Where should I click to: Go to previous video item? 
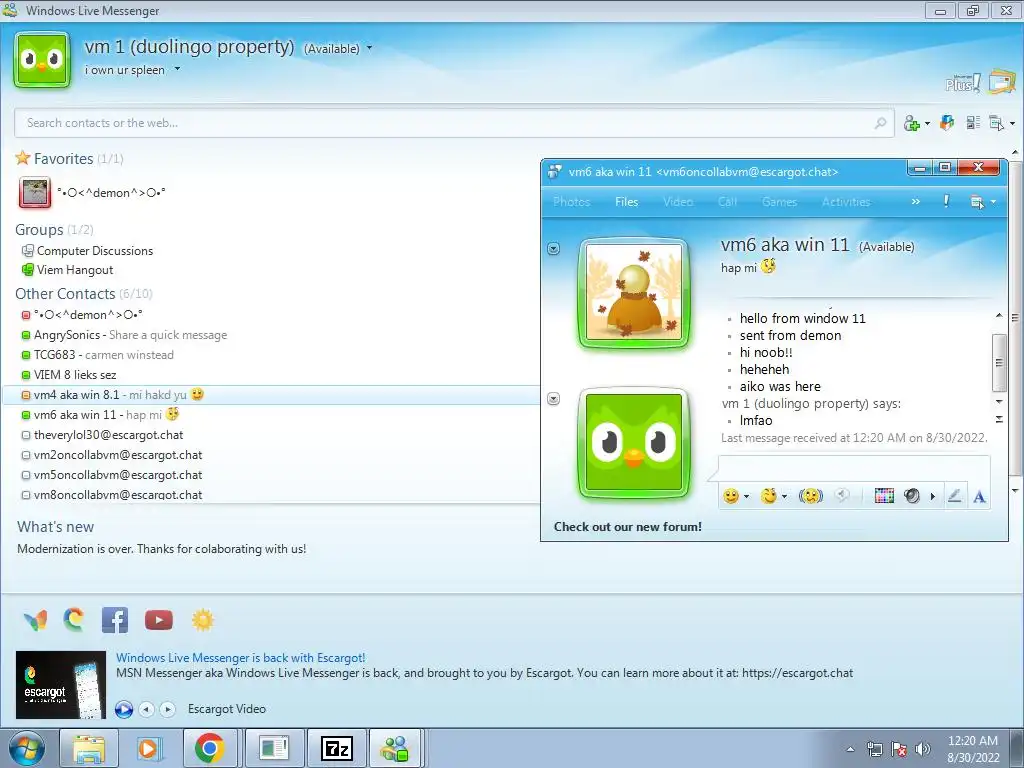point(147,709)
